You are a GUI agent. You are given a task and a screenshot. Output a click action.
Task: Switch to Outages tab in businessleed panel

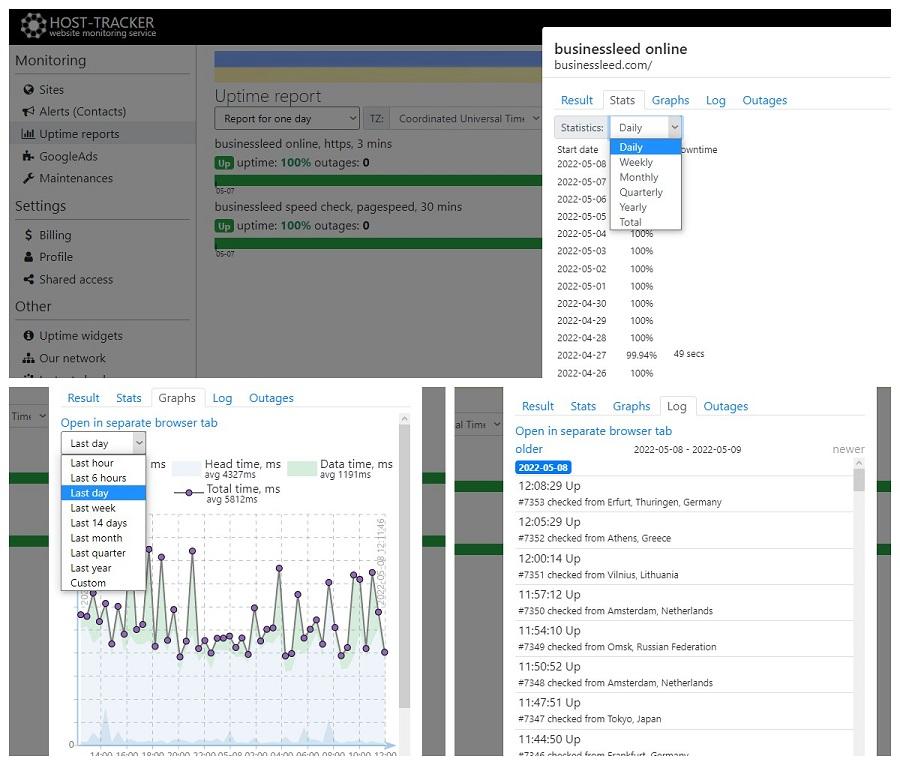pyautogui.click(x=765, y=100)
